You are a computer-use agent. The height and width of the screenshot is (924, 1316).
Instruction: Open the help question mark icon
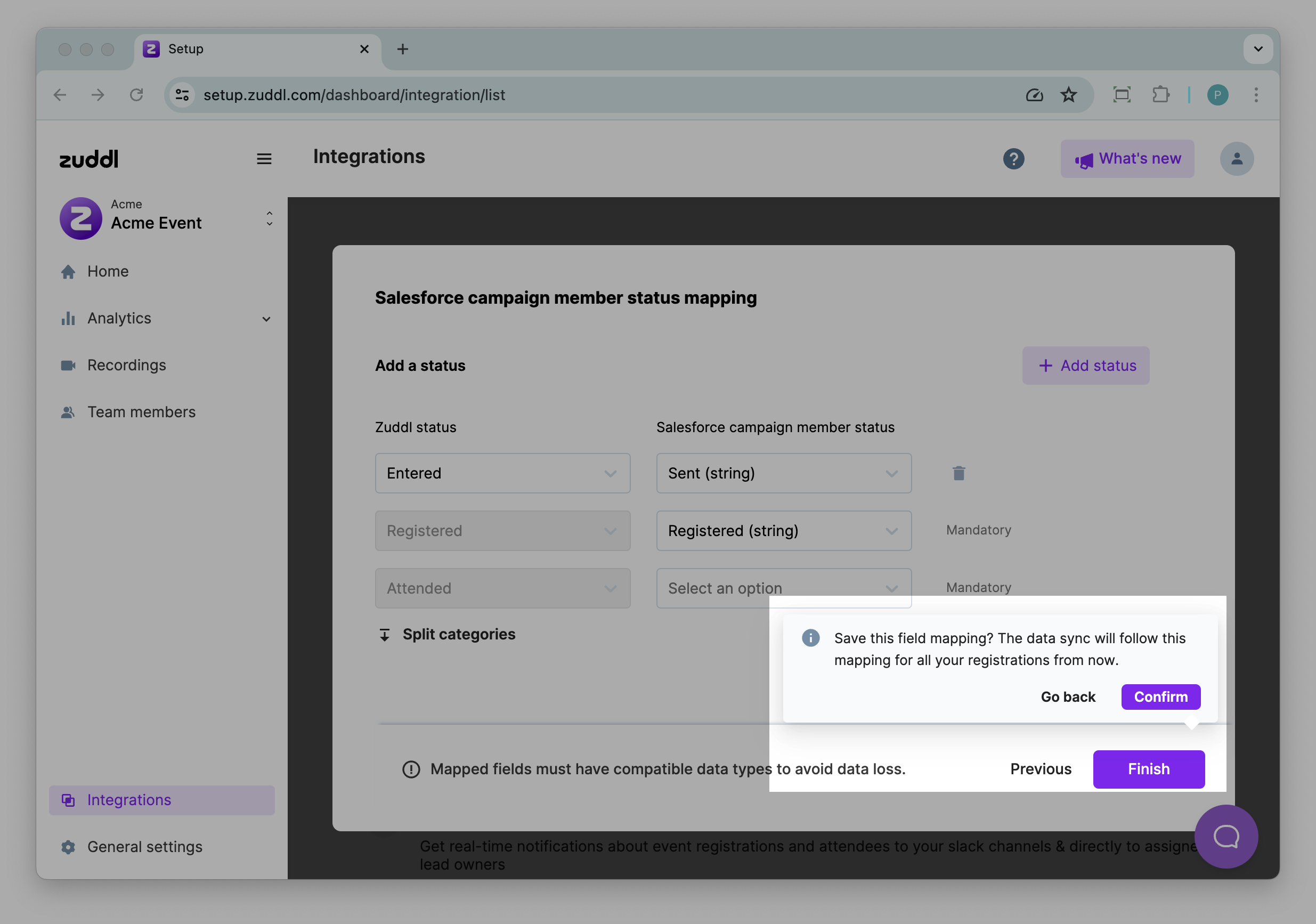point(1013,159)
